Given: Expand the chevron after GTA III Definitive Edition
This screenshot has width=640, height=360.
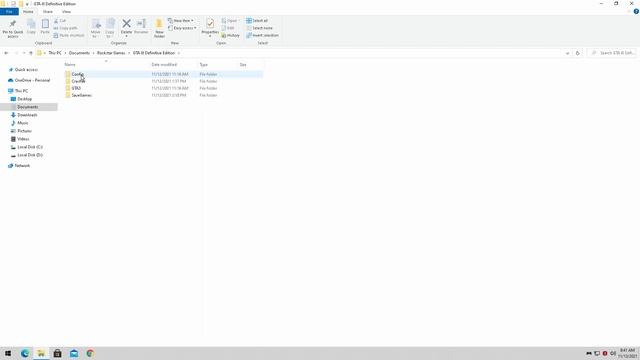Looking at the screenshot, I should (x=179, y=53).
